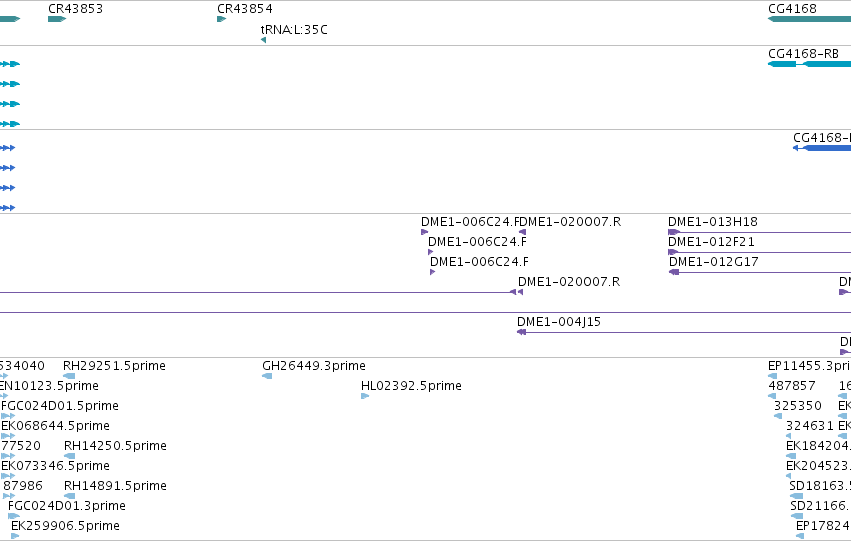Click the CR43853 gene arrow glyph
851x541 pixels.
tap(57, 19)
